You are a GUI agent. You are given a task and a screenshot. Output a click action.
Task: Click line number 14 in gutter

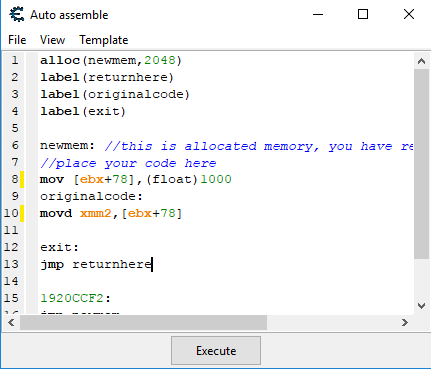pyautogui.click(x=11, y=281)
